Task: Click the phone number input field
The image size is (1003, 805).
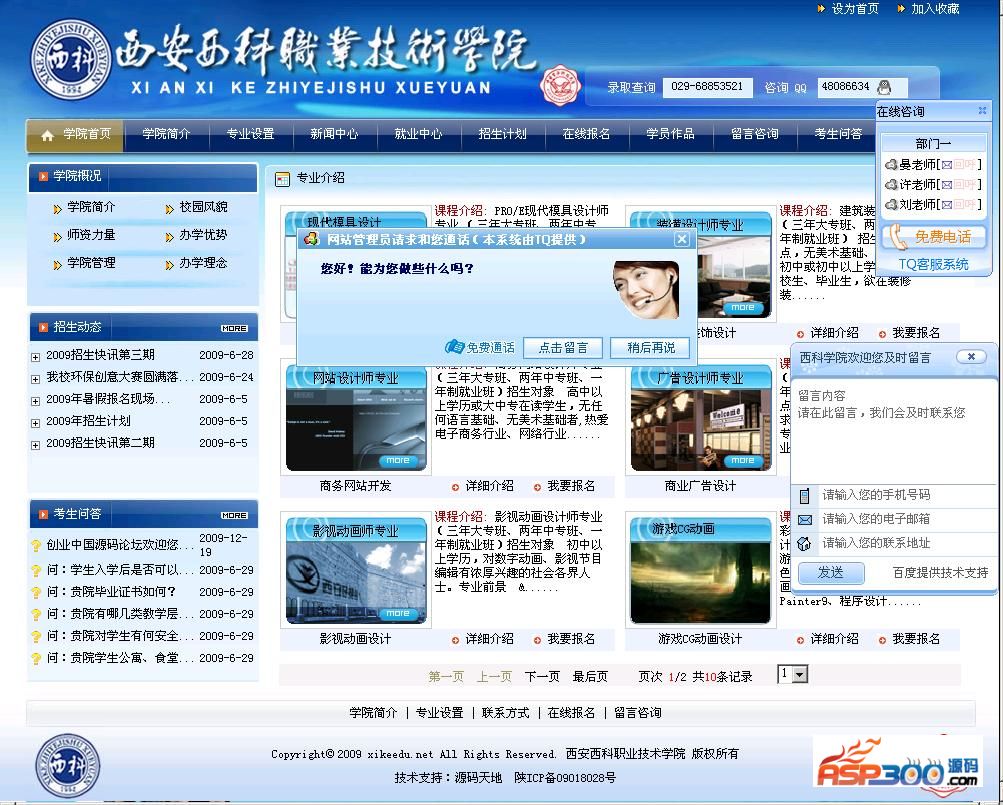Action: click(x=906, y=495)
